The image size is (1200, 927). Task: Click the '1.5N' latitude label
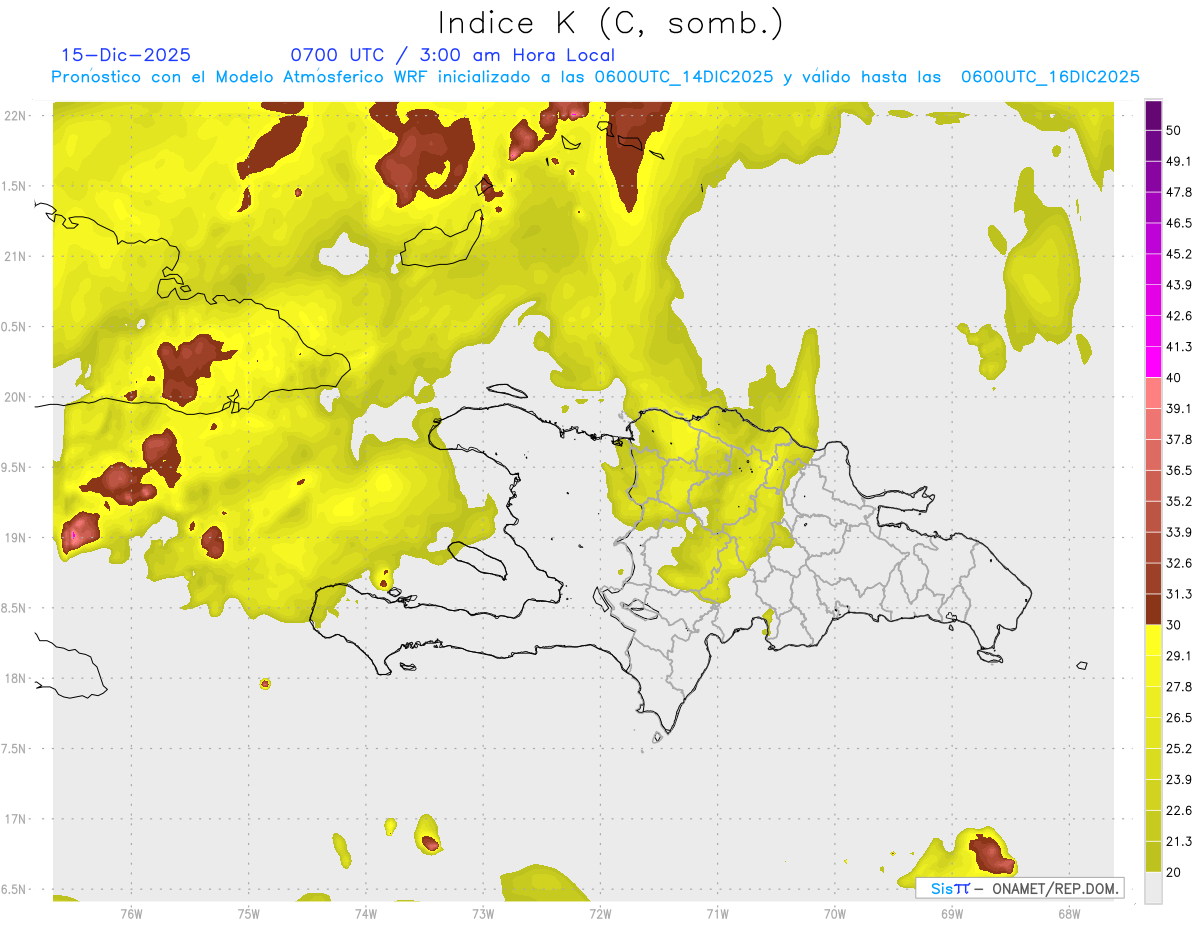click(15, 186)
